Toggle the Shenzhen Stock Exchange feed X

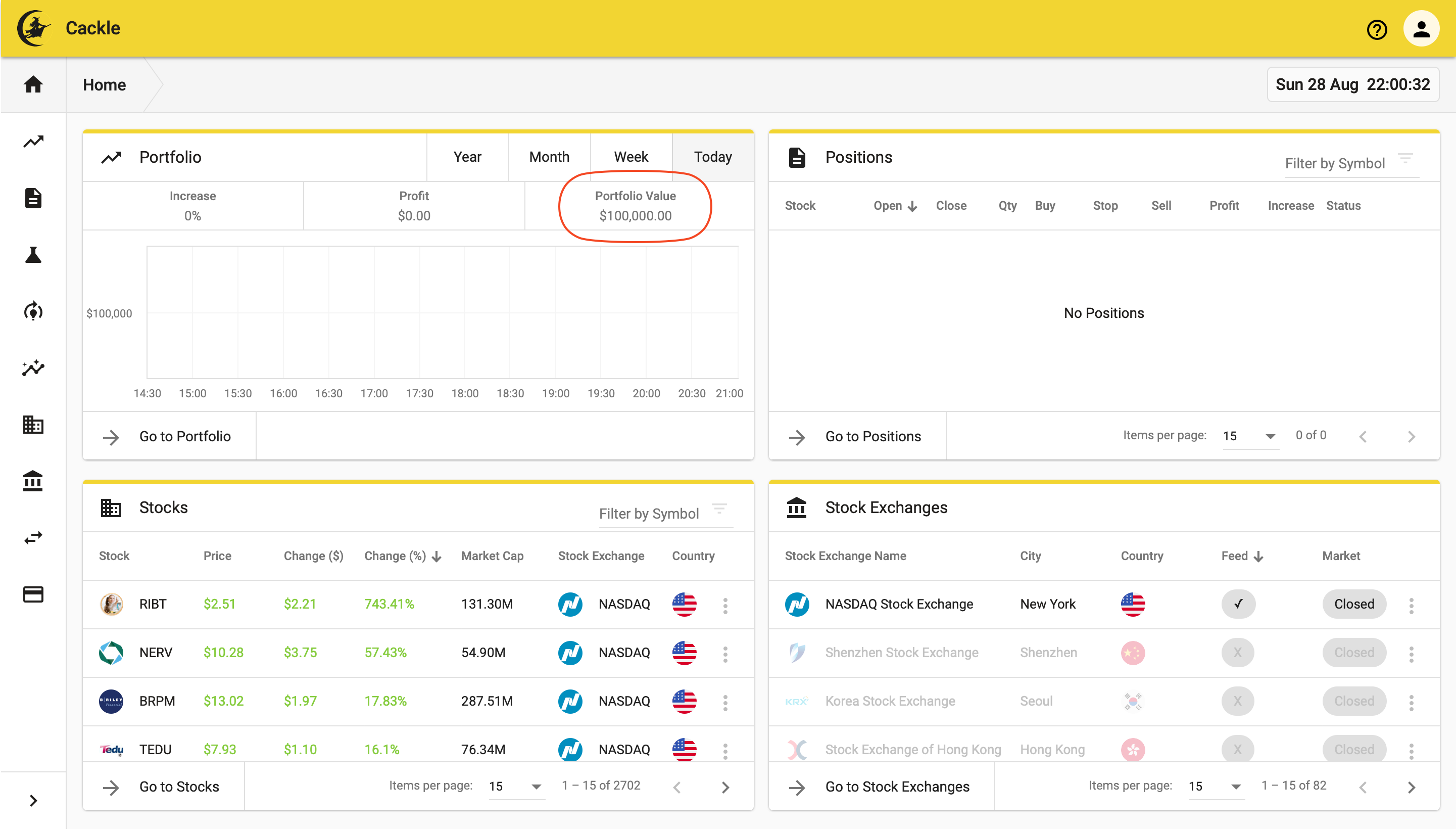click(1238, 653)
